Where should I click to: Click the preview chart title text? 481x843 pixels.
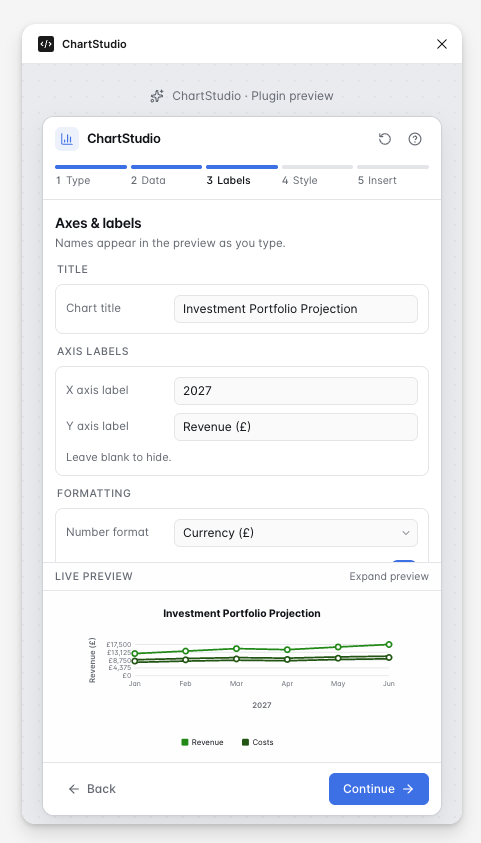[242, 613]
